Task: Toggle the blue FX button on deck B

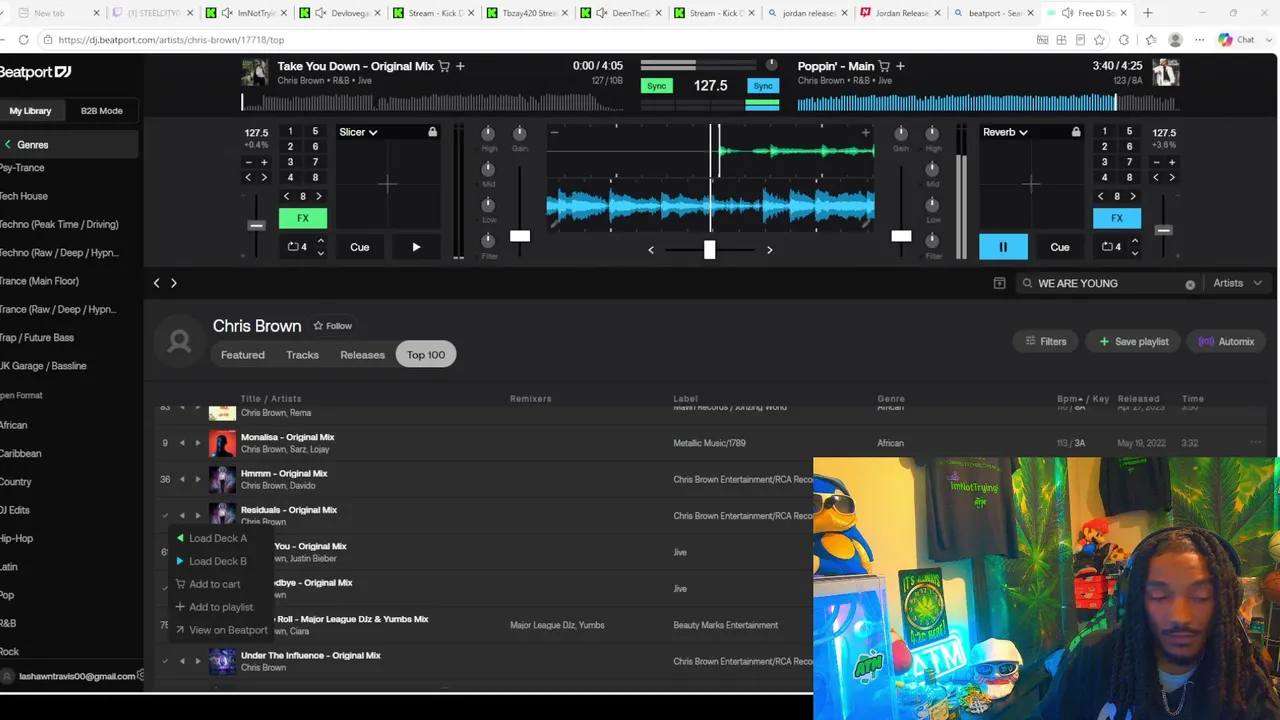Action: [1117, 218]
